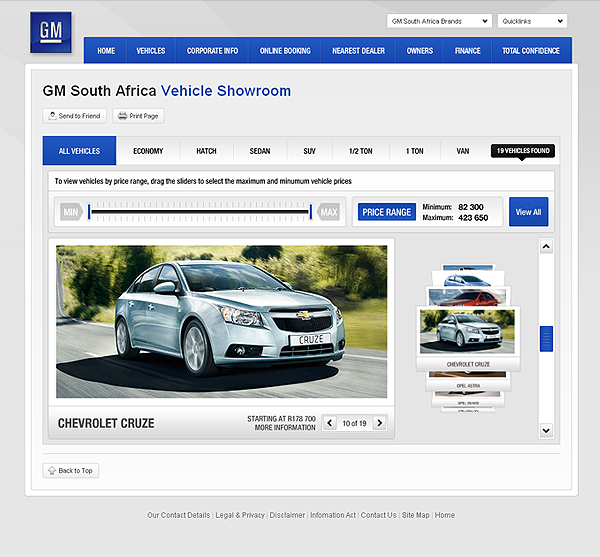Open Legal & Privacy footer link

point(240,515)
